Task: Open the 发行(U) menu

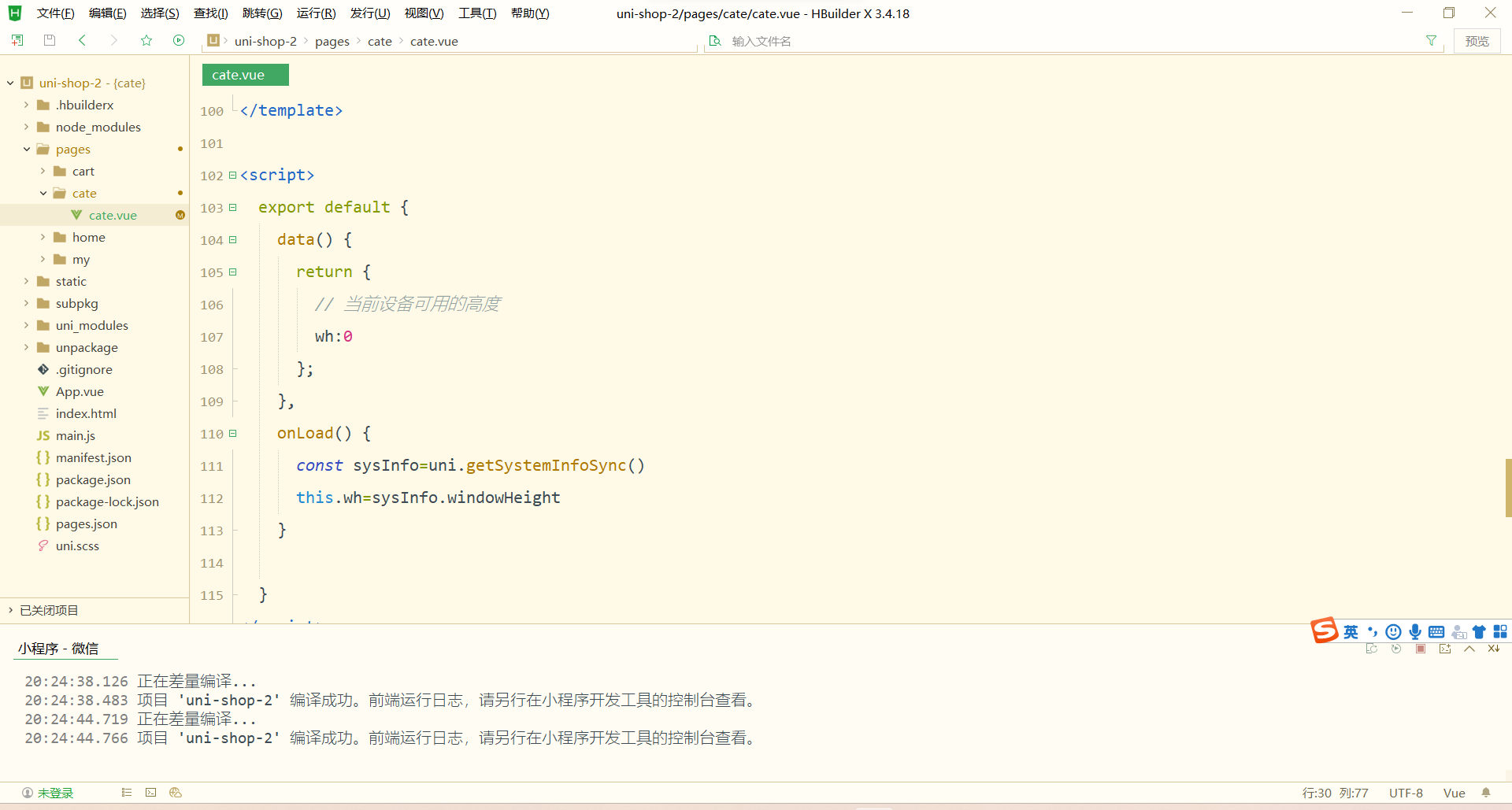Action: pos(370,13)
